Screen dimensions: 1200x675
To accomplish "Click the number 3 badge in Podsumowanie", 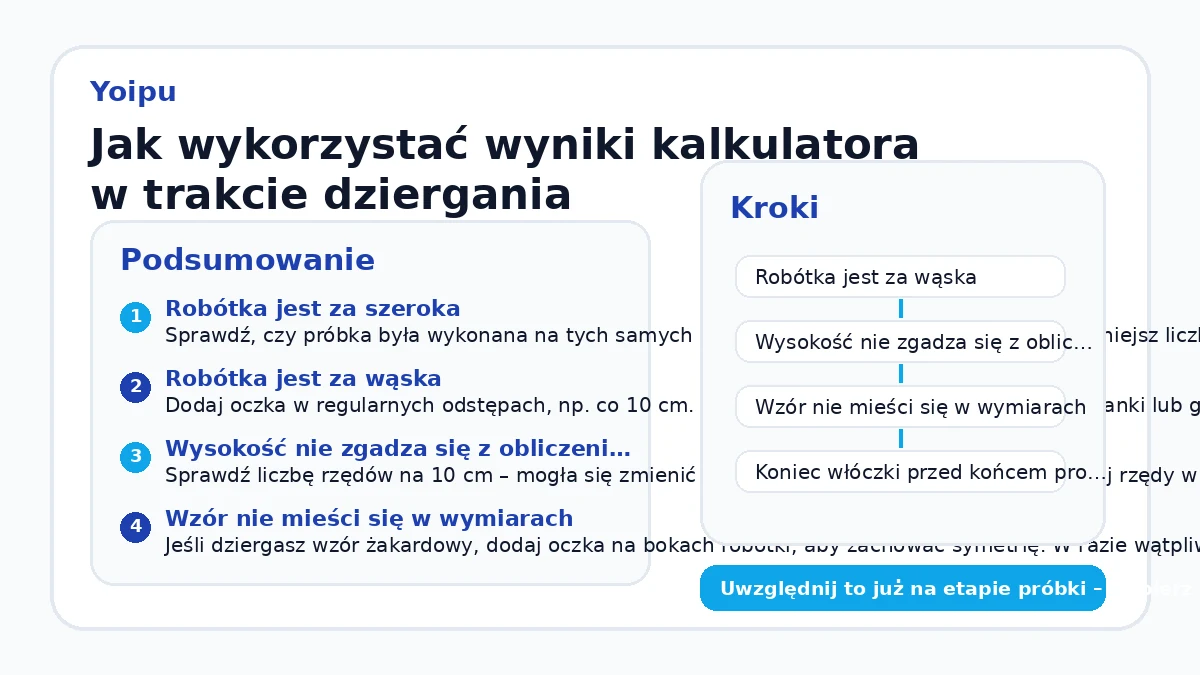I will pyautogui.click(x=135, y=458).
